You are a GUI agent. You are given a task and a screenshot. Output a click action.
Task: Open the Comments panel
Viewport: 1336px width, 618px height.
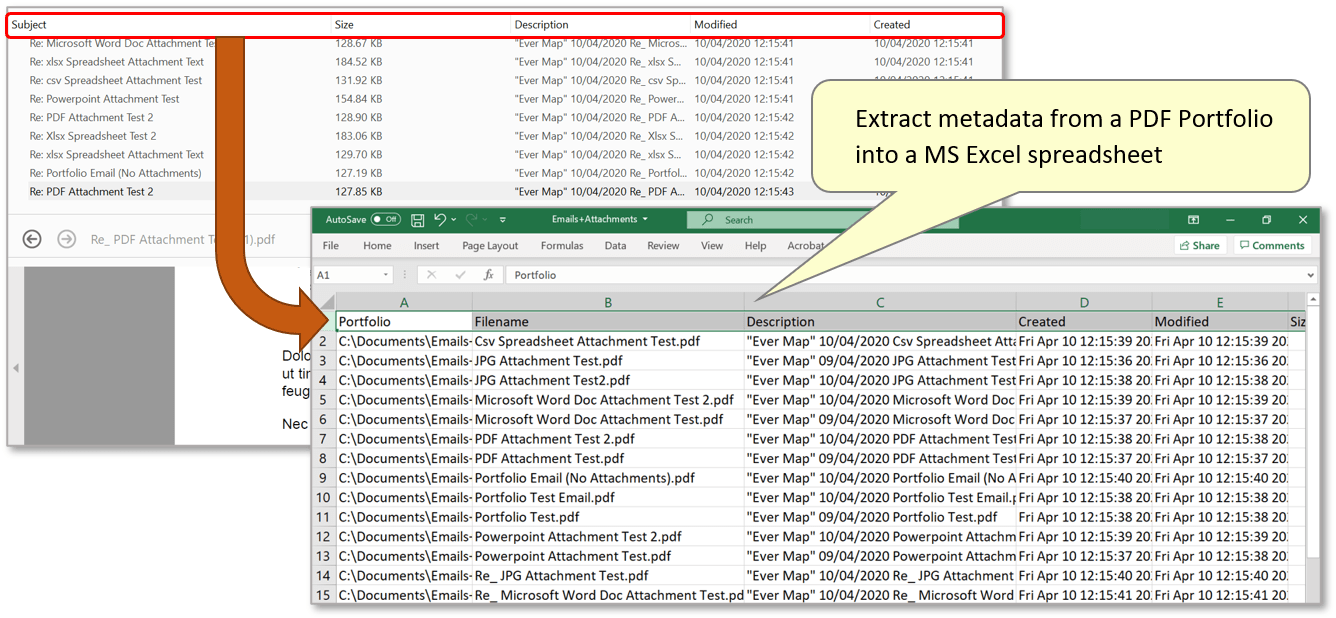click(x=1272, y=245)
